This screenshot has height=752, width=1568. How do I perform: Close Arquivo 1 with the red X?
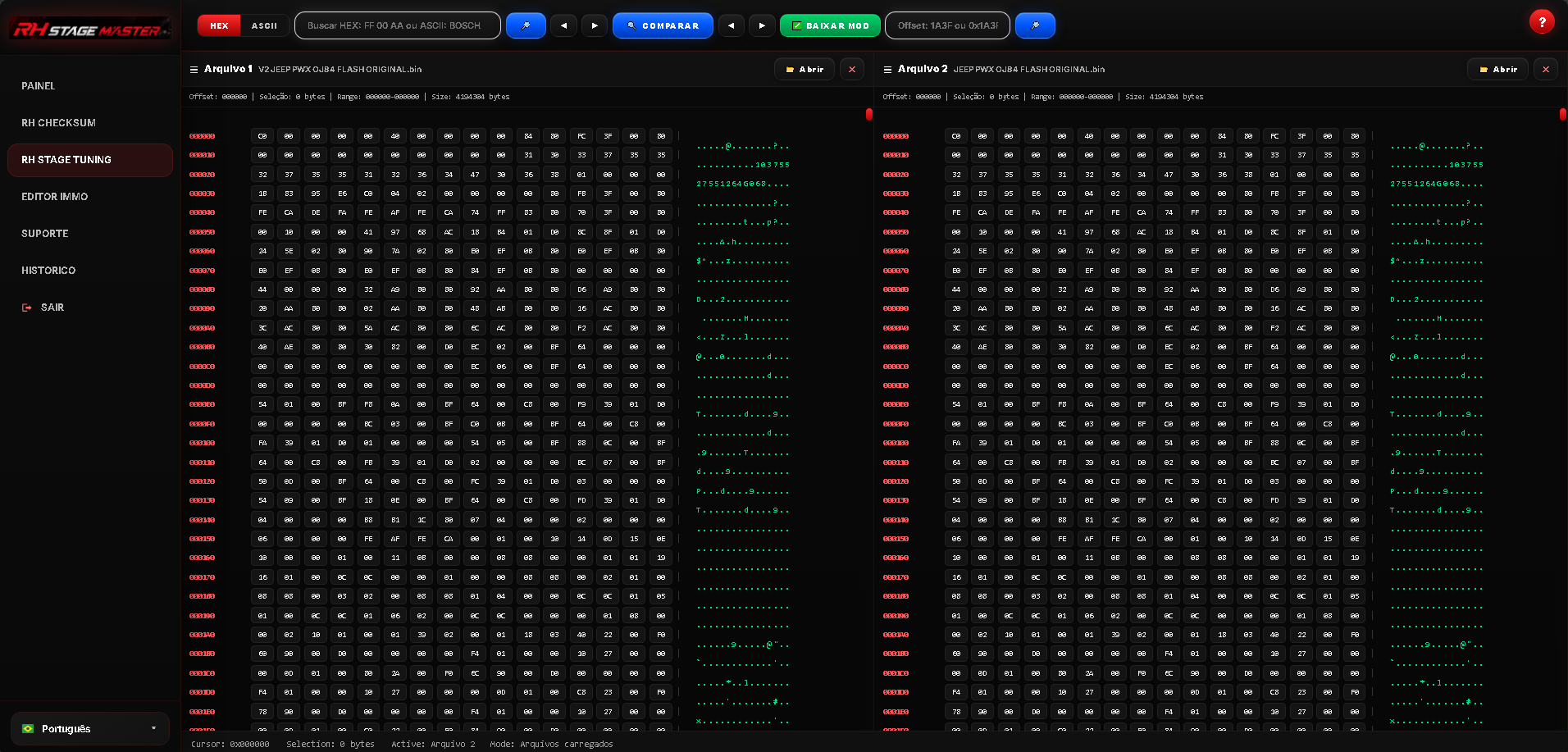pyautogui.click(x=852, y=70)
